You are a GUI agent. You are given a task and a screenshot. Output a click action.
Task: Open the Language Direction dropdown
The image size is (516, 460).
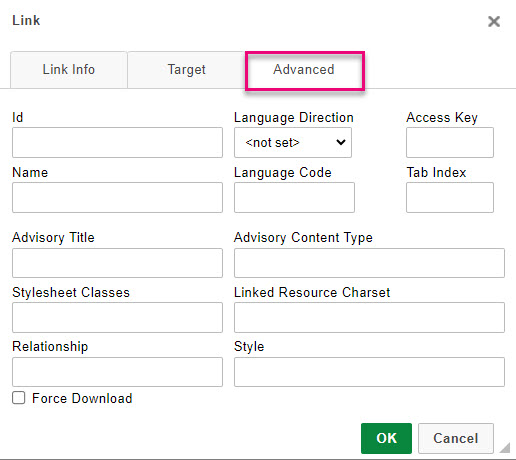pos(293,142)
